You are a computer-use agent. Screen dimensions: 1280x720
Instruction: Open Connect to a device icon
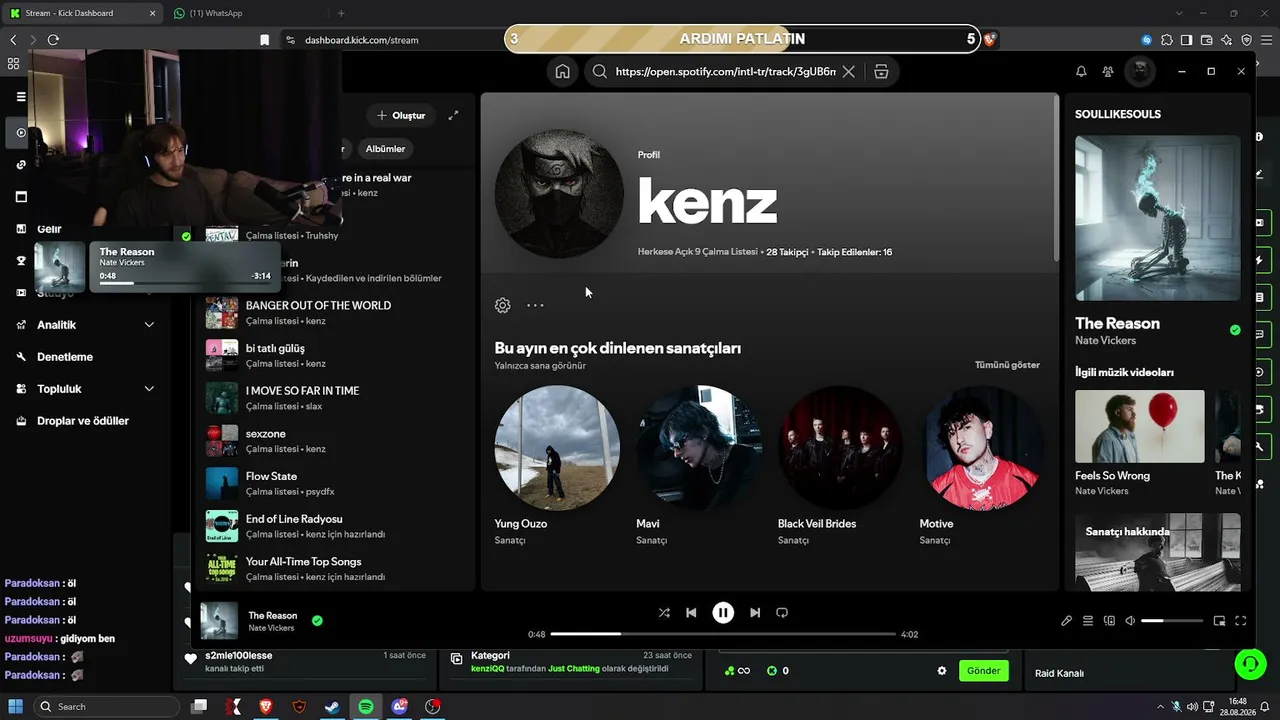coord(1109,621)
